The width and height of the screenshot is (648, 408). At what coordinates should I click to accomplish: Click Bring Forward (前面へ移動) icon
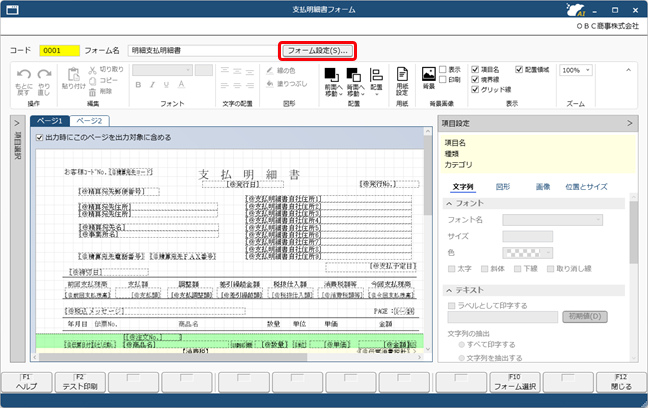(332, 75)
